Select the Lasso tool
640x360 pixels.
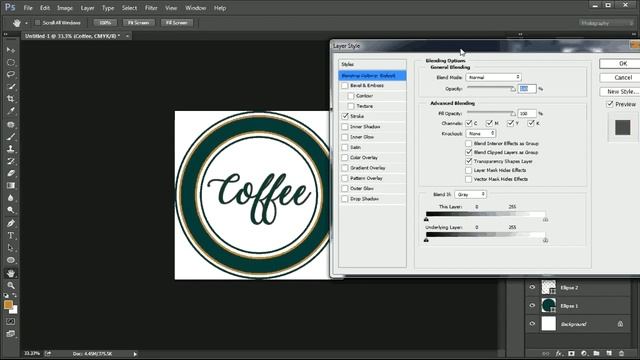(x=11, y=74)
